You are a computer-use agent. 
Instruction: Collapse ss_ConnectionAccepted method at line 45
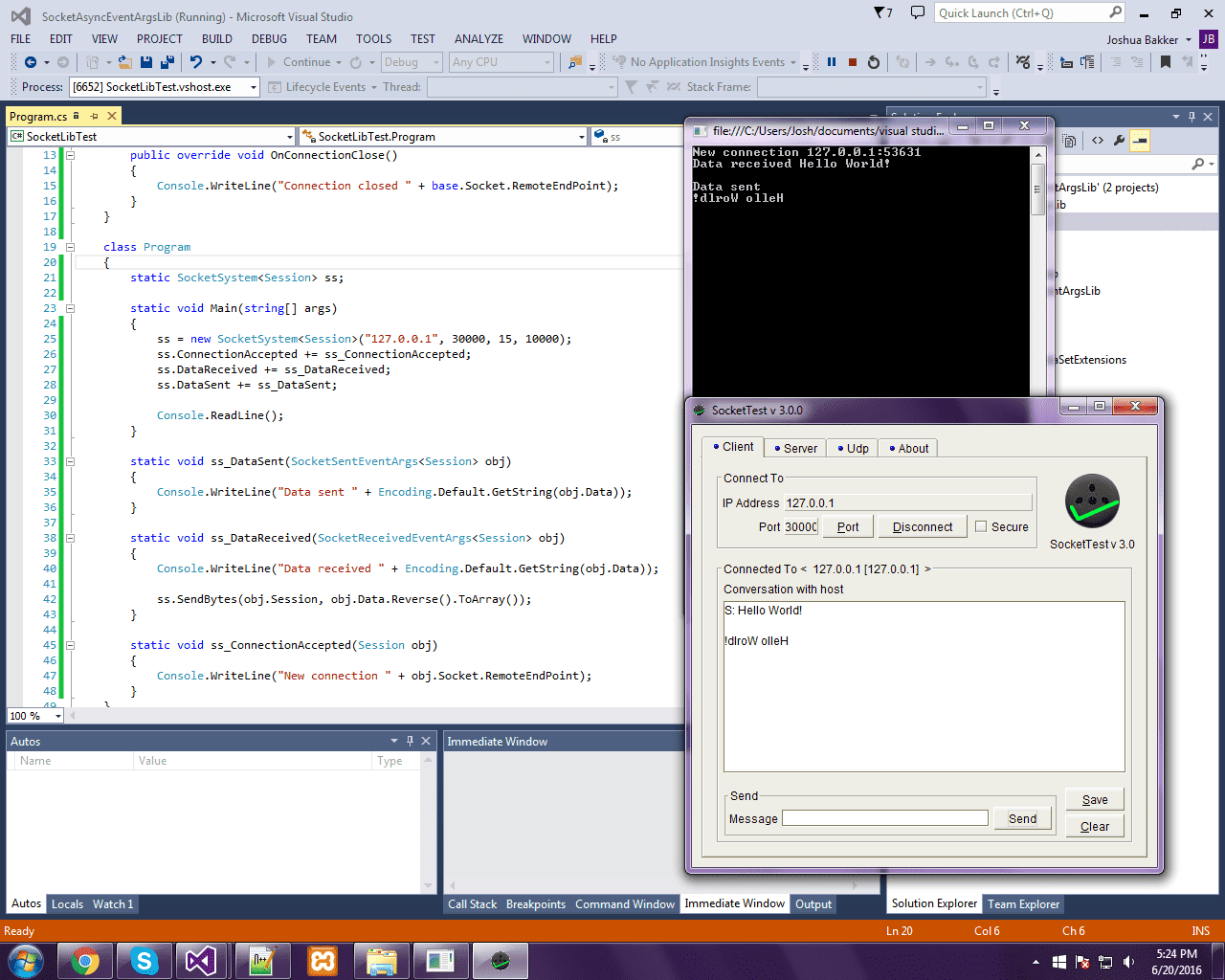tap(70, 645)
